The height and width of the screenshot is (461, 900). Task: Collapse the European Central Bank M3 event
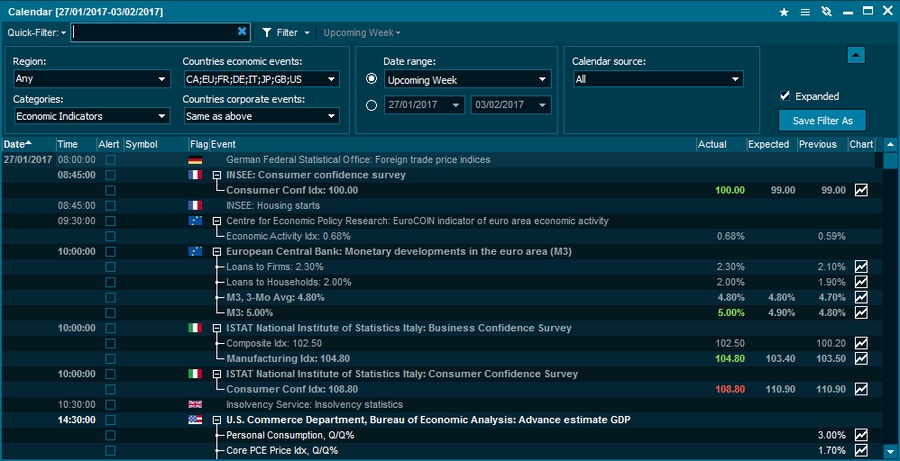216,251
